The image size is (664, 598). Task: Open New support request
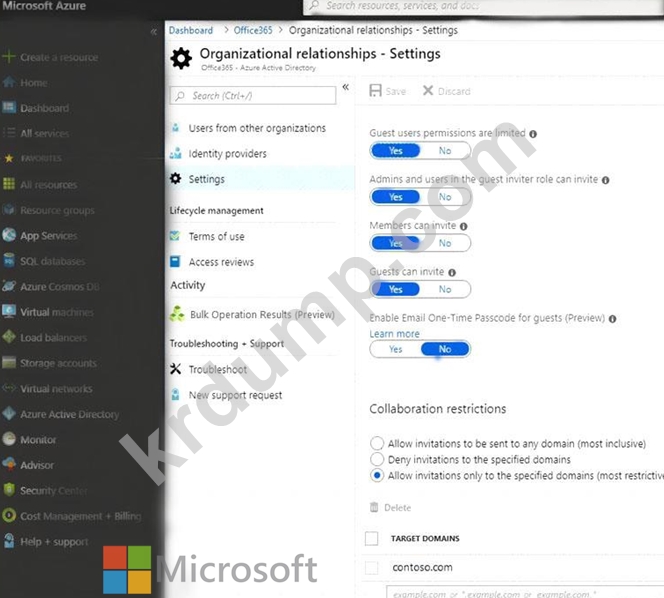(x=235, y=395)
